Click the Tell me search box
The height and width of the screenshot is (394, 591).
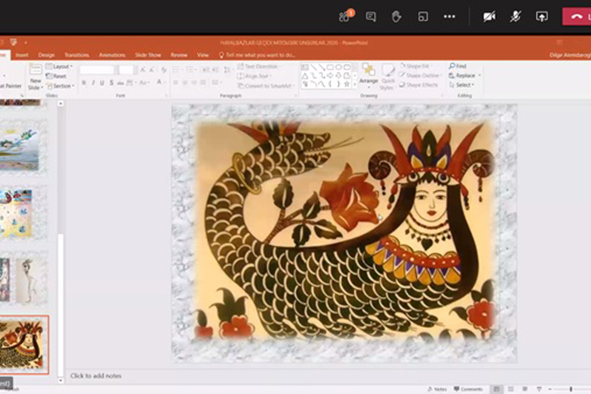[257, 55]
